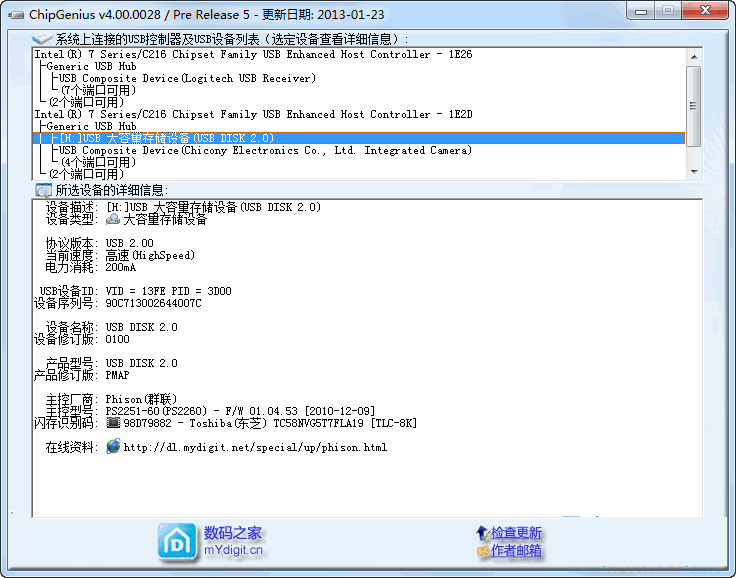Viewport: 736px width, 578px height.
Task: Click the VID = 13FE PID = 3D00 value
Action: click(x=169, y=291)
